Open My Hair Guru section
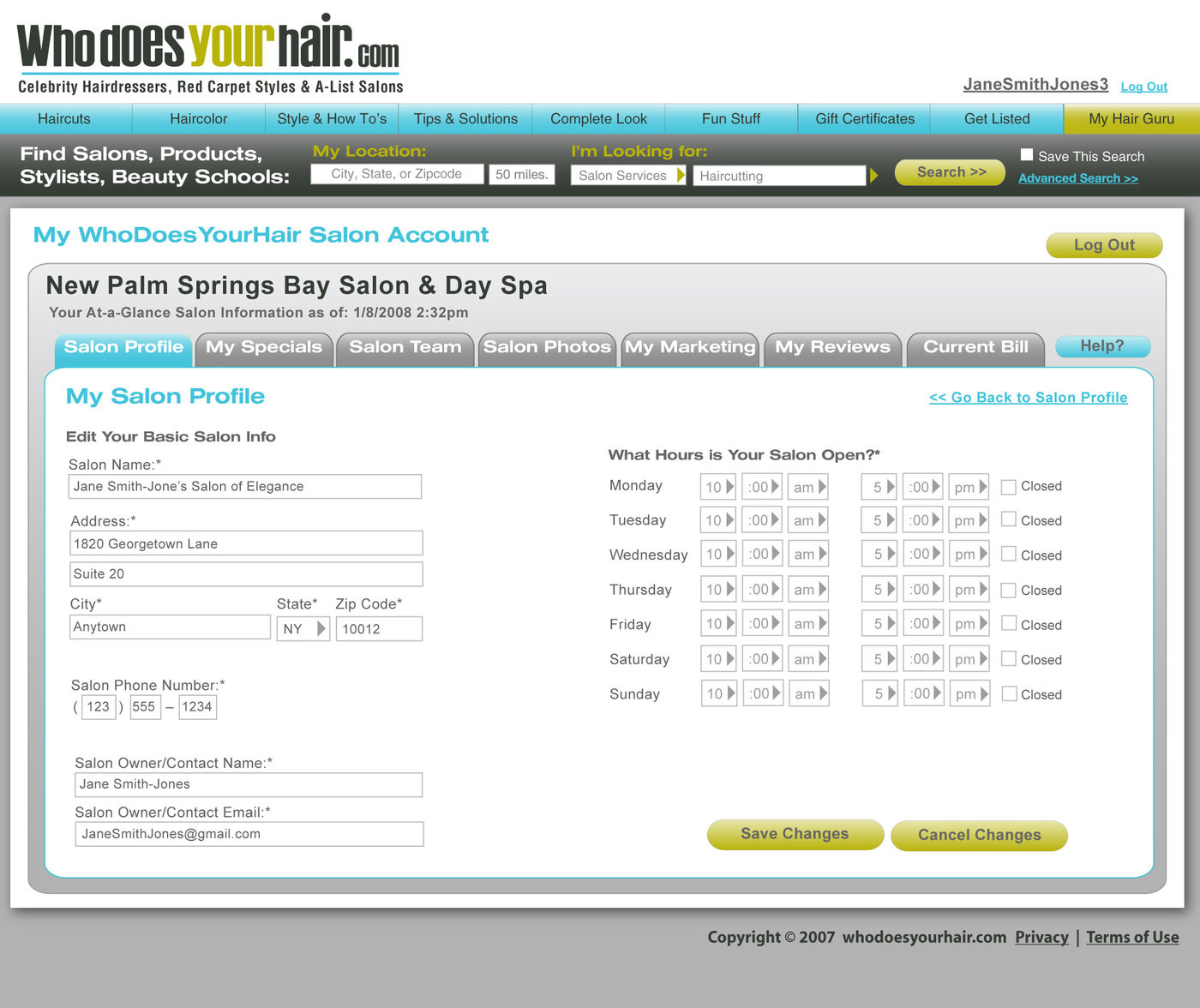 [1131, 119]
